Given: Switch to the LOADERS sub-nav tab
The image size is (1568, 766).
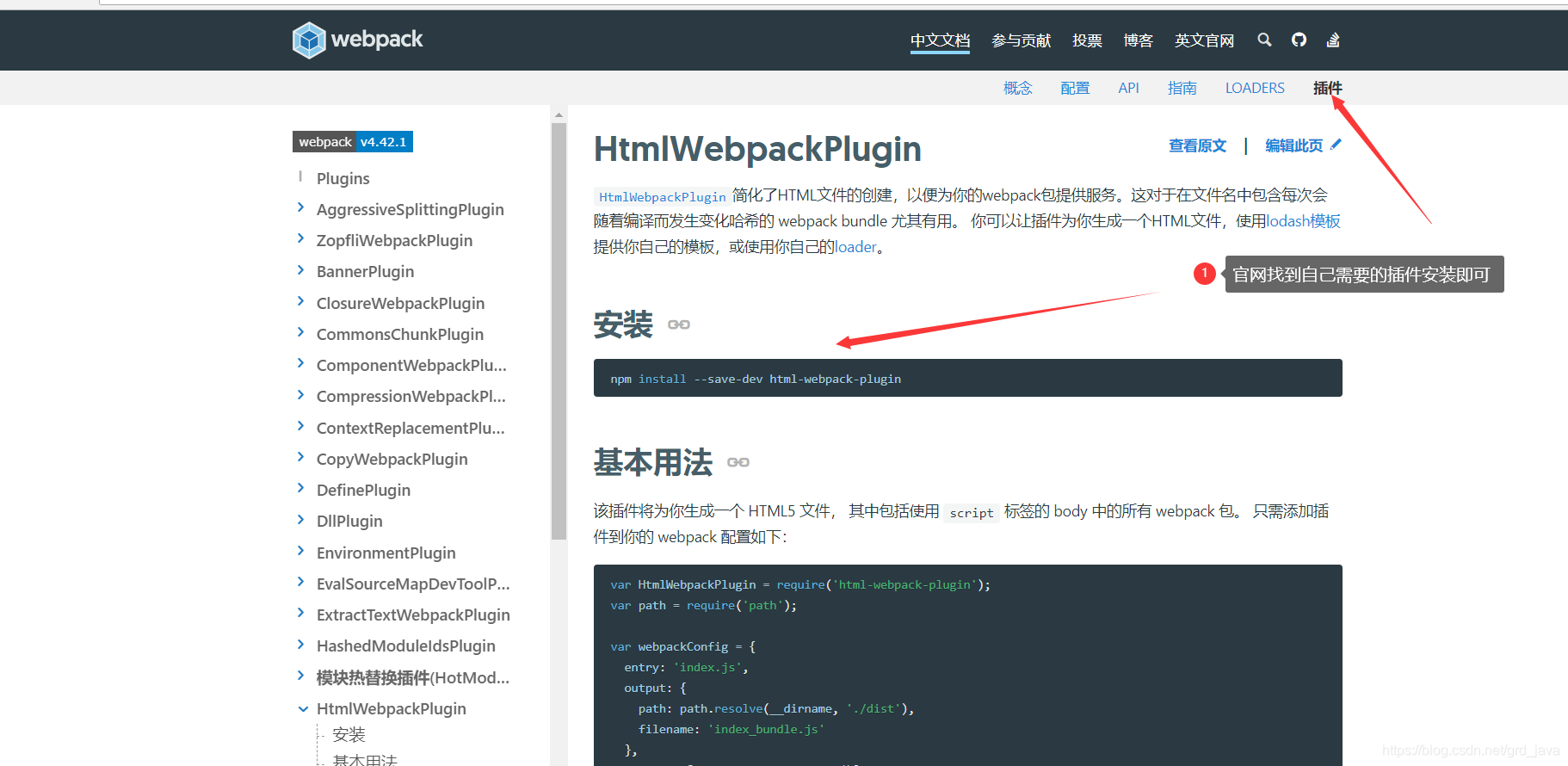Looking at the screenshot, I should tap(1255, 88).
